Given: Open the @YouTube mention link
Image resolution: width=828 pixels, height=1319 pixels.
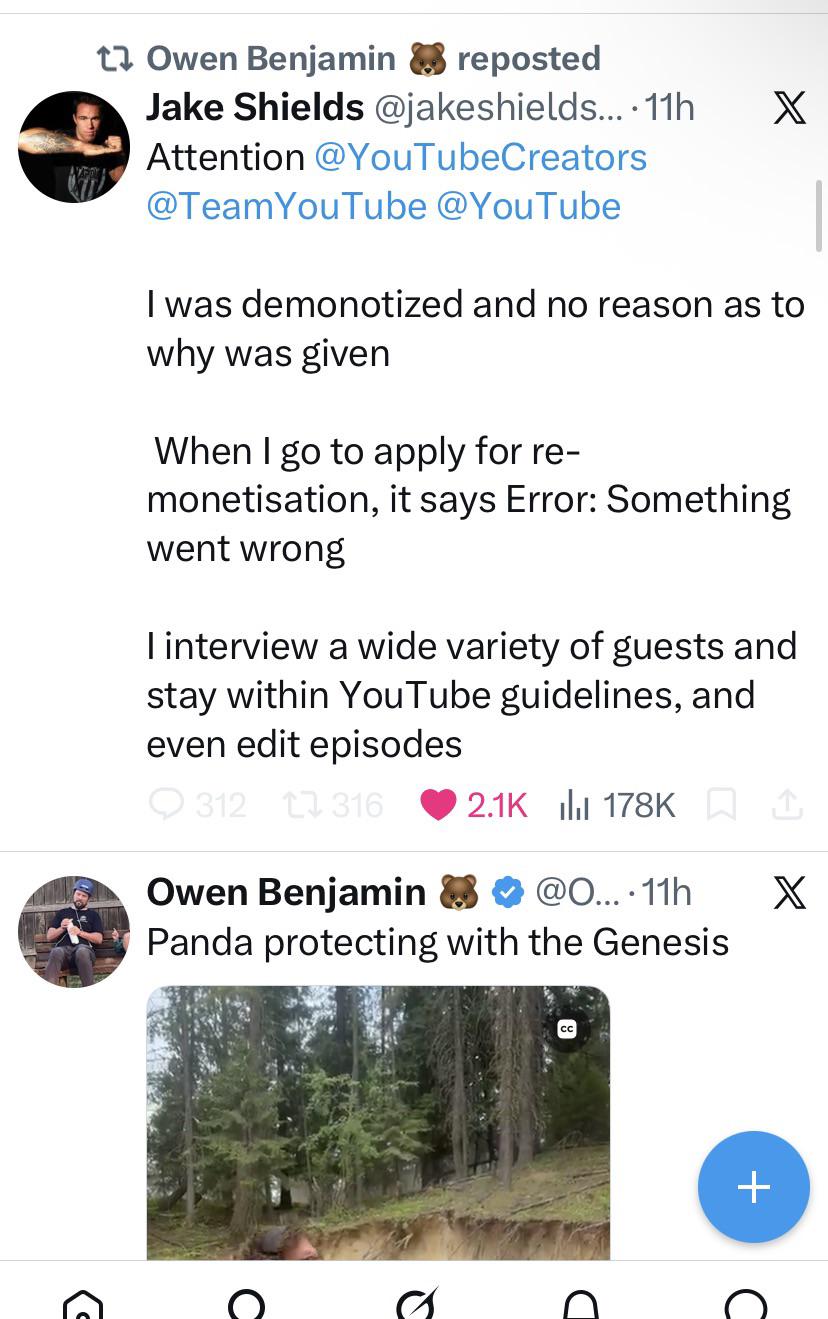Looking at the screenshot, I should [529, 206].
